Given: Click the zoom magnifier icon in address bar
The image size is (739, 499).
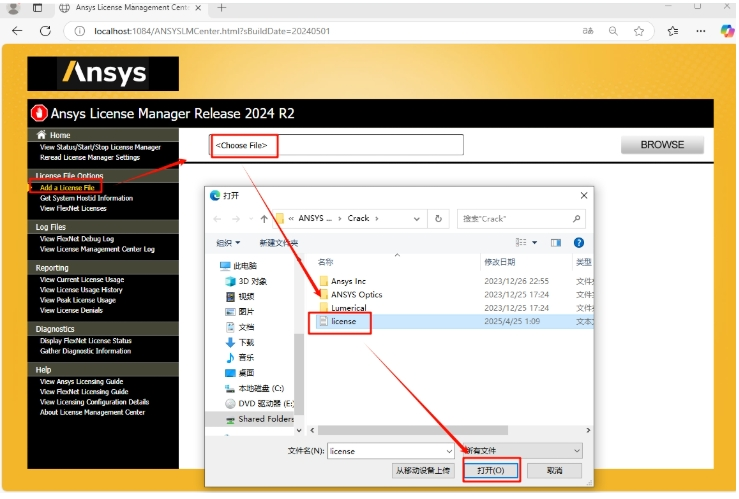Looking at the screenshot, I should click(x=613, y=31).
